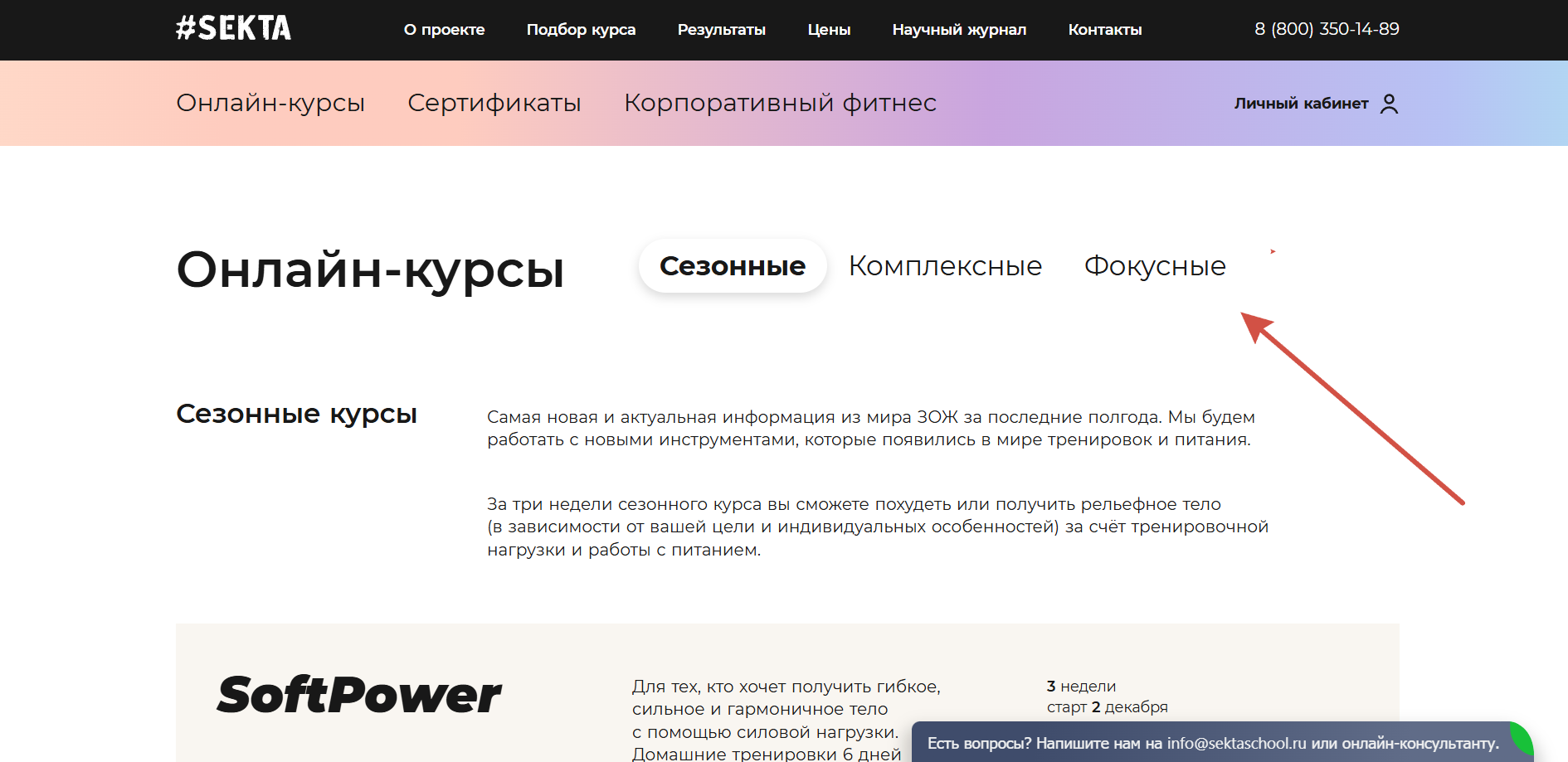Open the green online consultant chat bubble
This screenshot has width=1568, height=762.
click(1522, 737)
